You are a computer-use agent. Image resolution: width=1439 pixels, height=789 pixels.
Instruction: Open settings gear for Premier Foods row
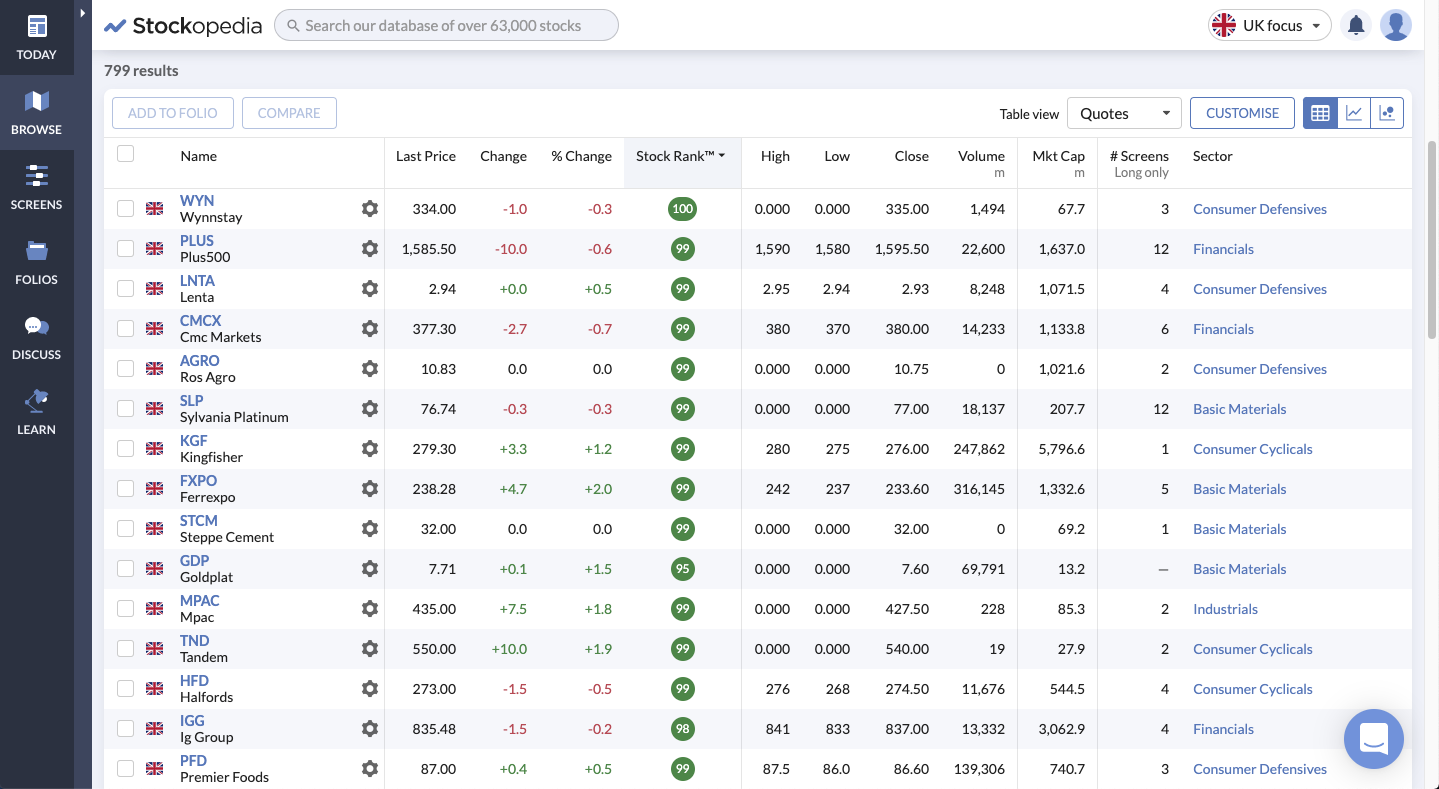[370, 769]
